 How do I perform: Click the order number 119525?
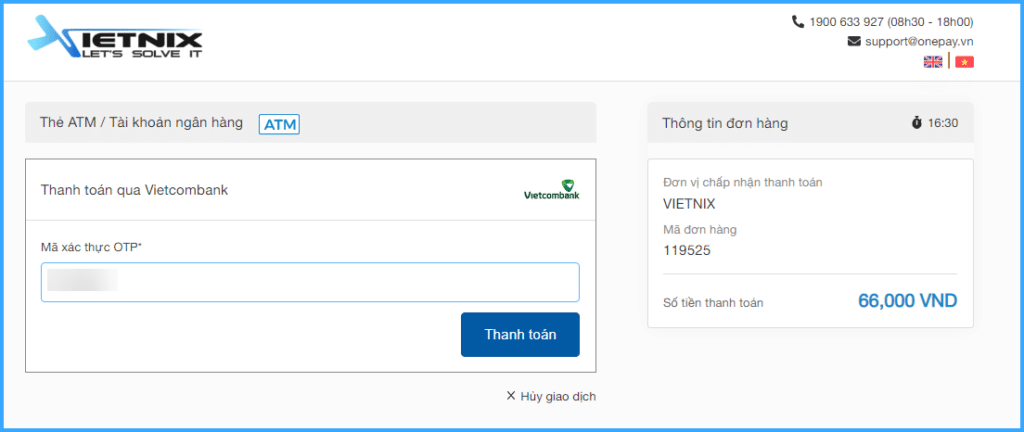[687, 250]
